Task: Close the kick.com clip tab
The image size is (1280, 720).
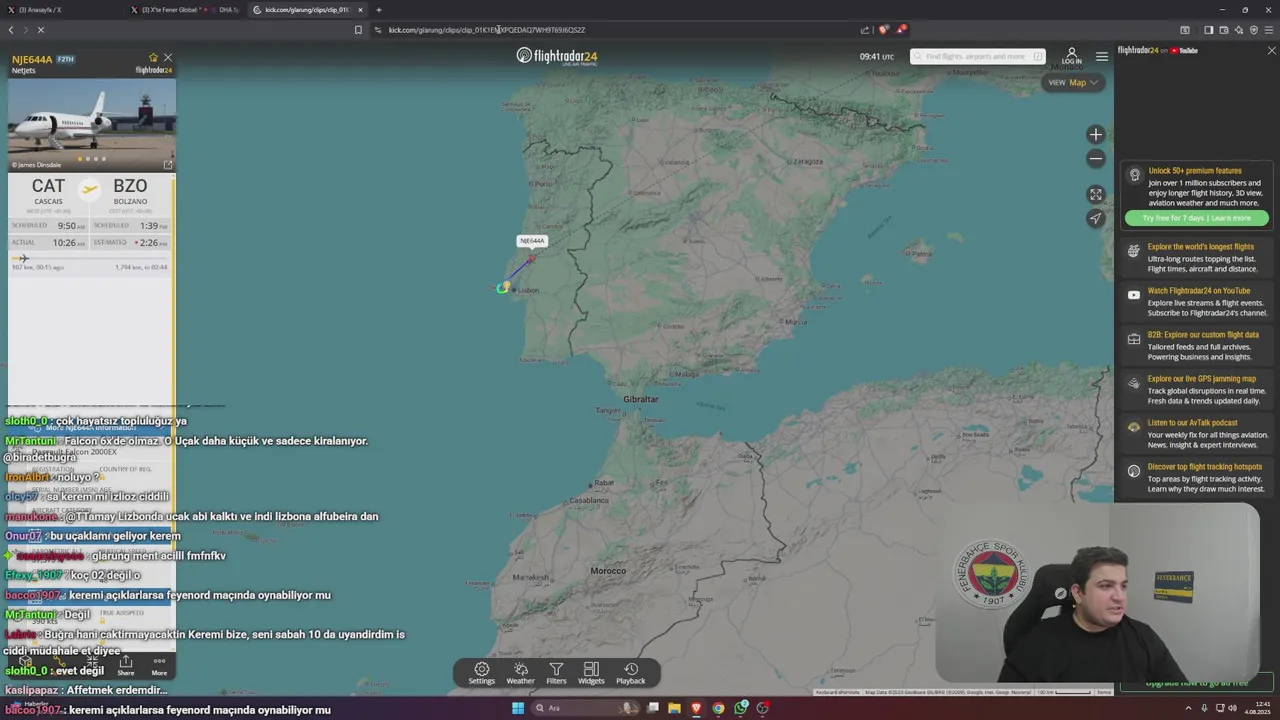Action: tap(360, 10)
